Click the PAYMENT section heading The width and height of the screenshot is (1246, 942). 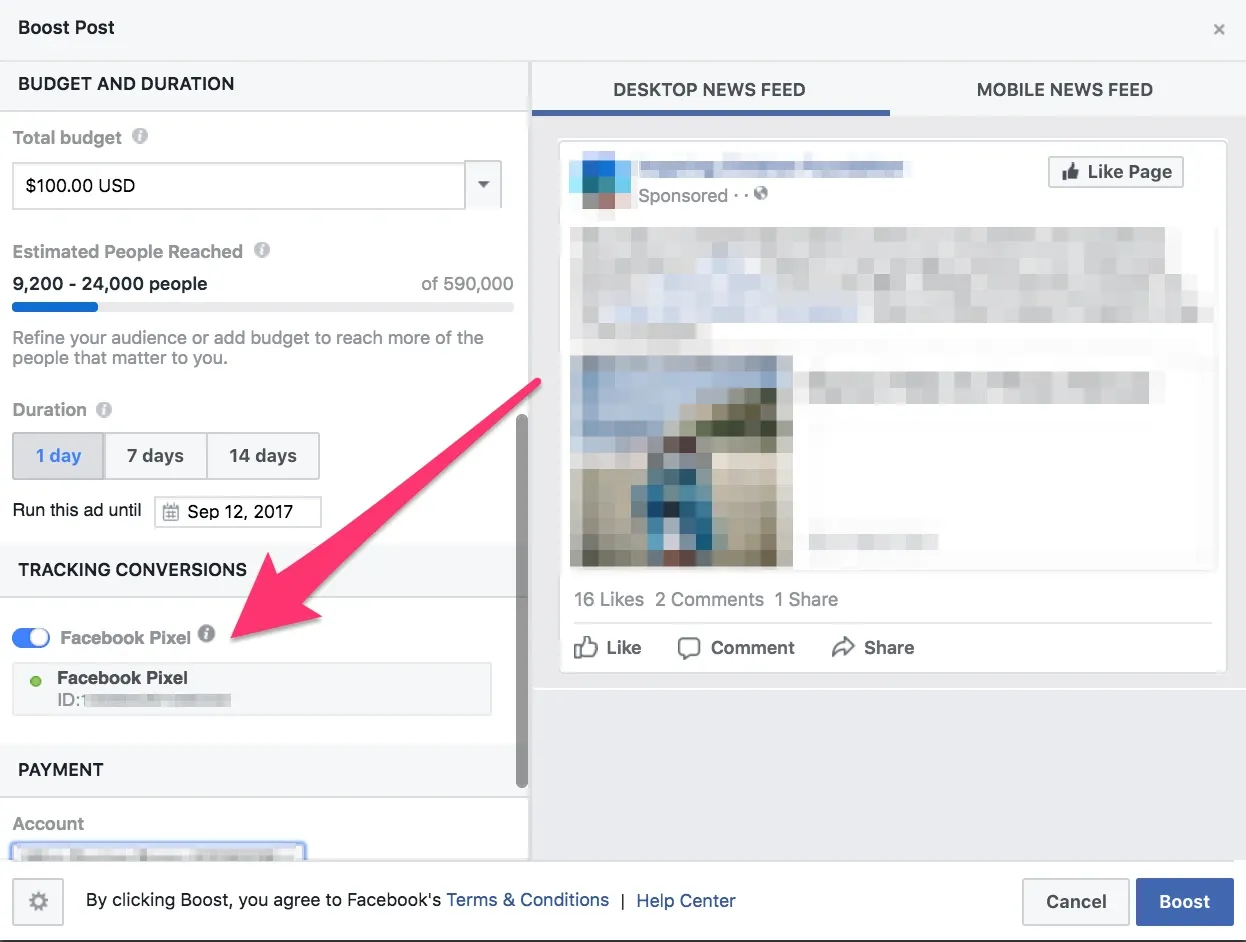pyautogui.click(x=61, y=770)
